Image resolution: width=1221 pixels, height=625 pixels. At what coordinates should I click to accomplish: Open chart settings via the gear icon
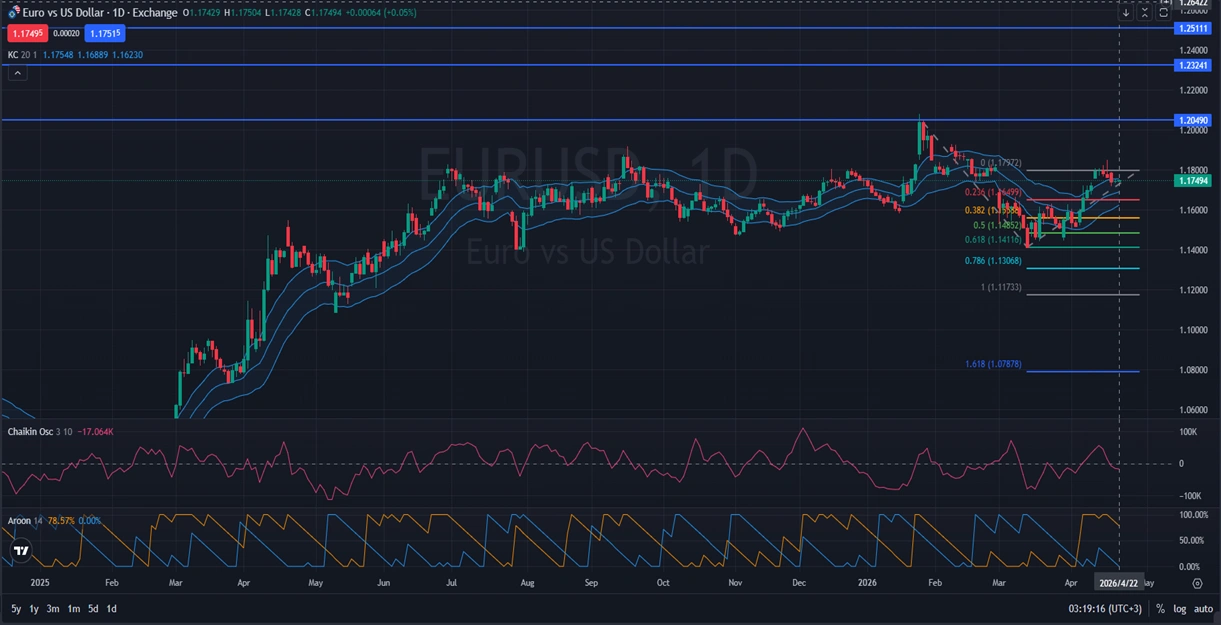(1197, 583)
